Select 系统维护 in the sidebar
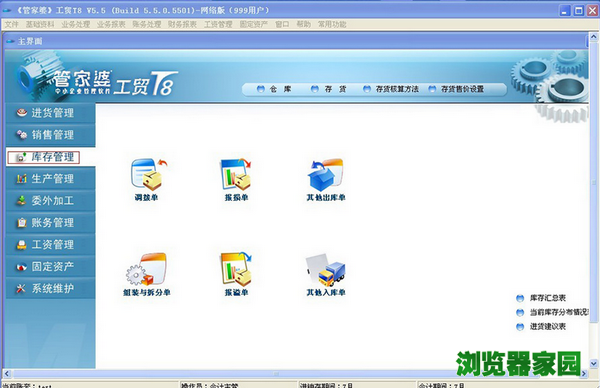Image resolution: width=600 pixels, height=388 pixels. click(x=50, y=289)
